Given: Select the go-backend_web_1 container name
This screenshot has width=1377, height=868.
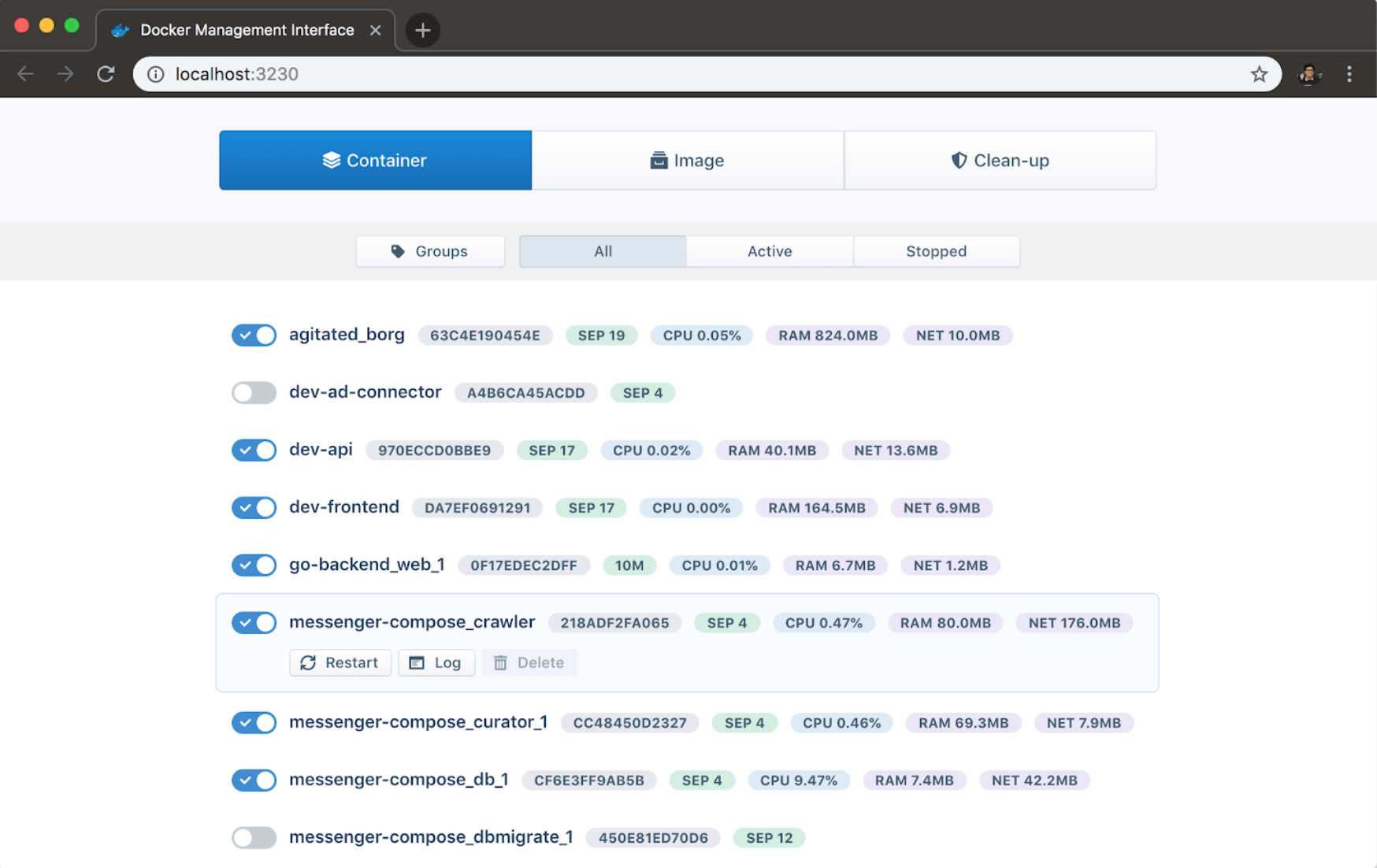Looking at the screenshot, I should (367, 565).
